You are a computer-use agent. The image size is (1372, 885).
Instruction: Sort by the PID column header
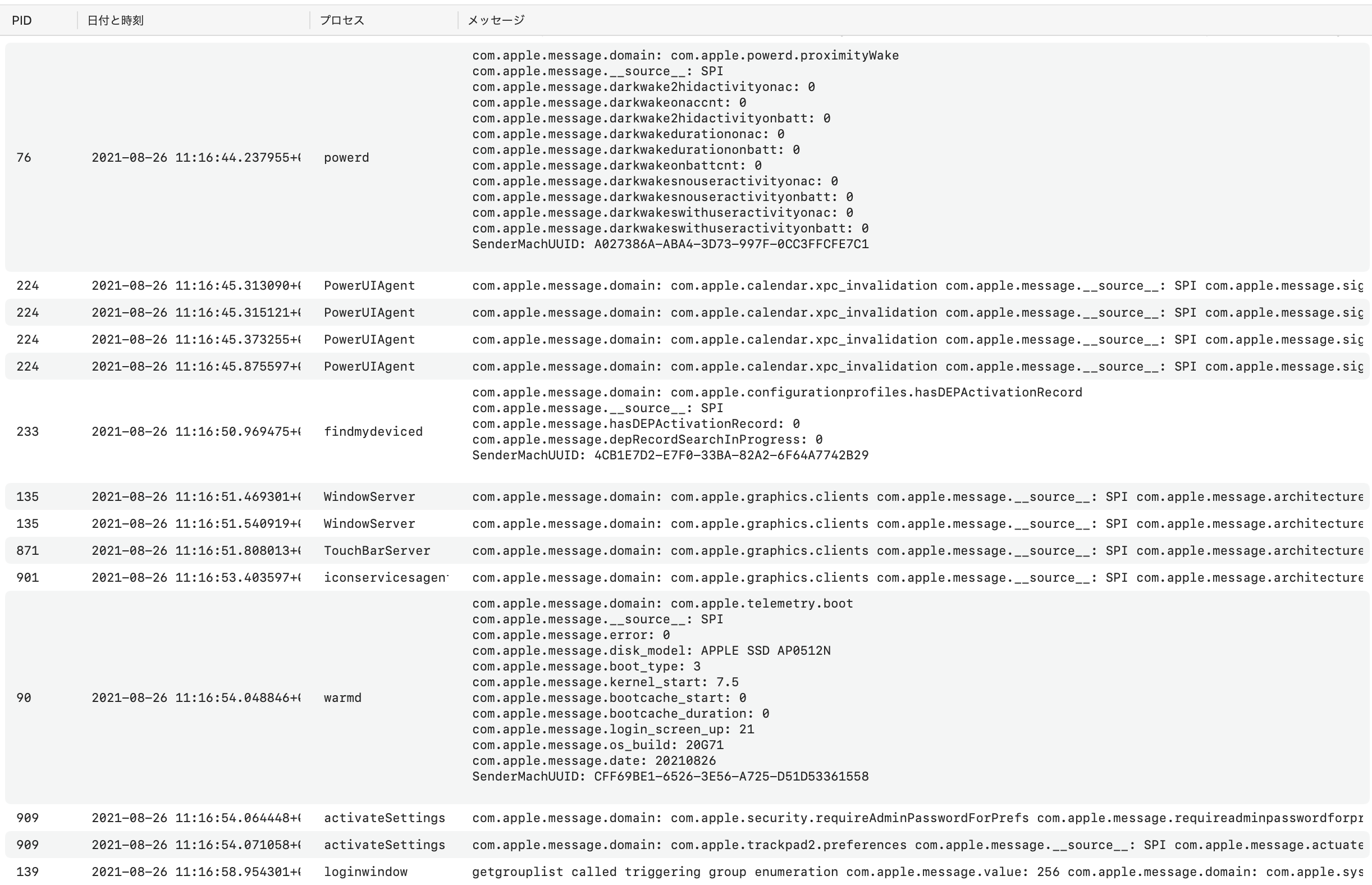point(22,20)
